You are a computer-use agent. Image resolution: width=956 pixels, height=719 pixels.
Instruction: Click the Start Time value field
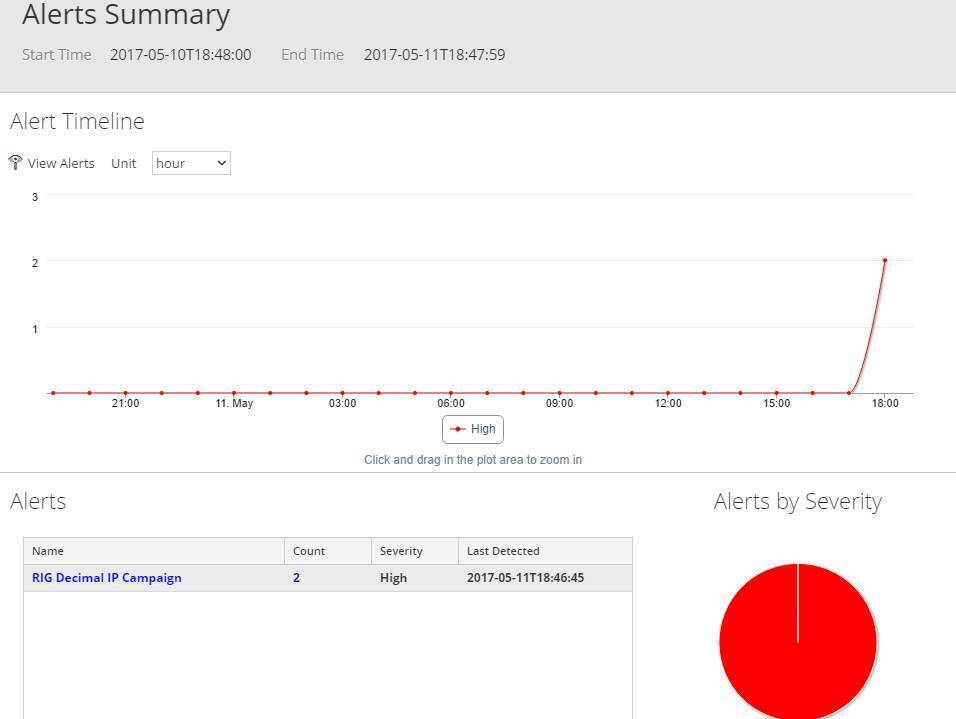tap(181, 55)
